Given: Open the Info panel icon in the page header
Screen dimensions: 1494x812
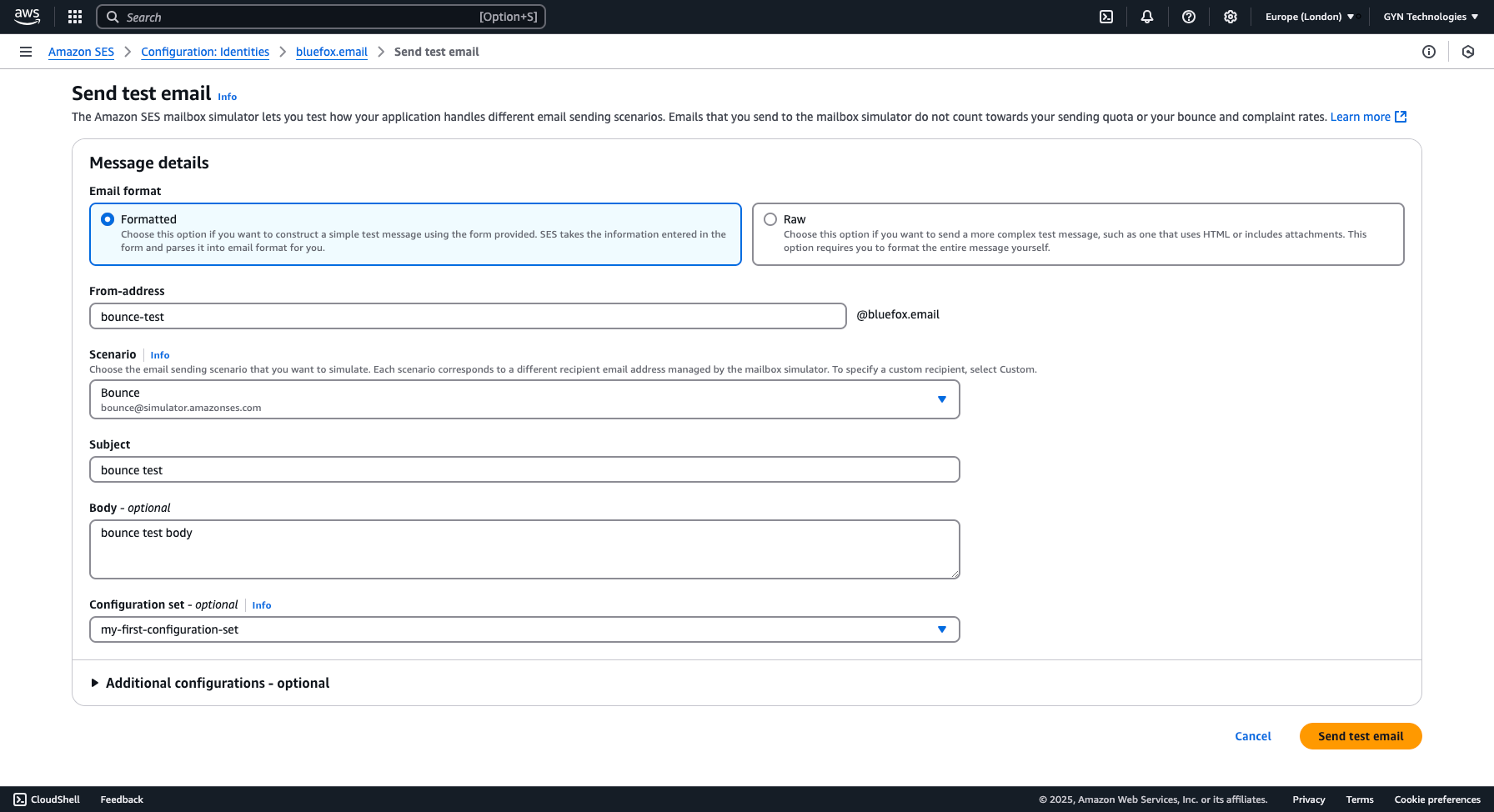Looking at the screenshot, I should (1429, 52).
